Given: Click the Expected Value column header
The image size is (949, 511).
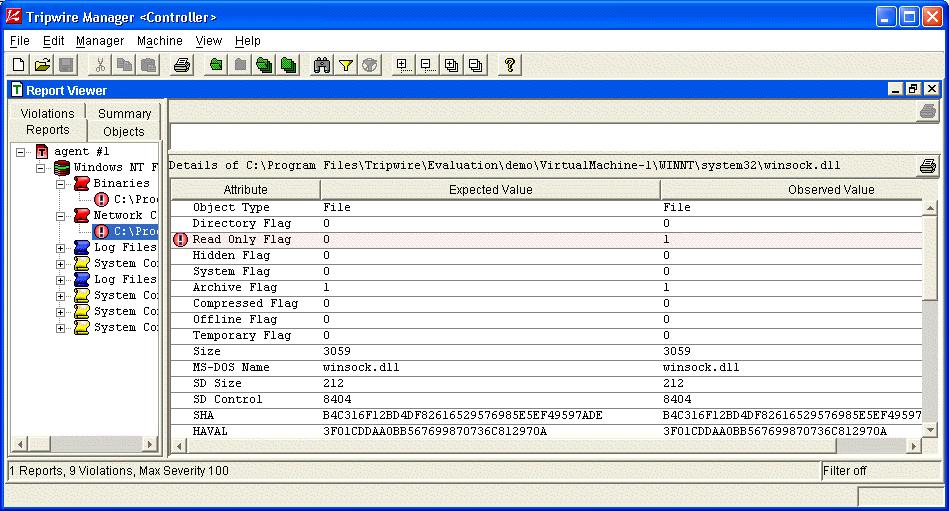Looking at the screenshot, I should click(x=490, y=190).
